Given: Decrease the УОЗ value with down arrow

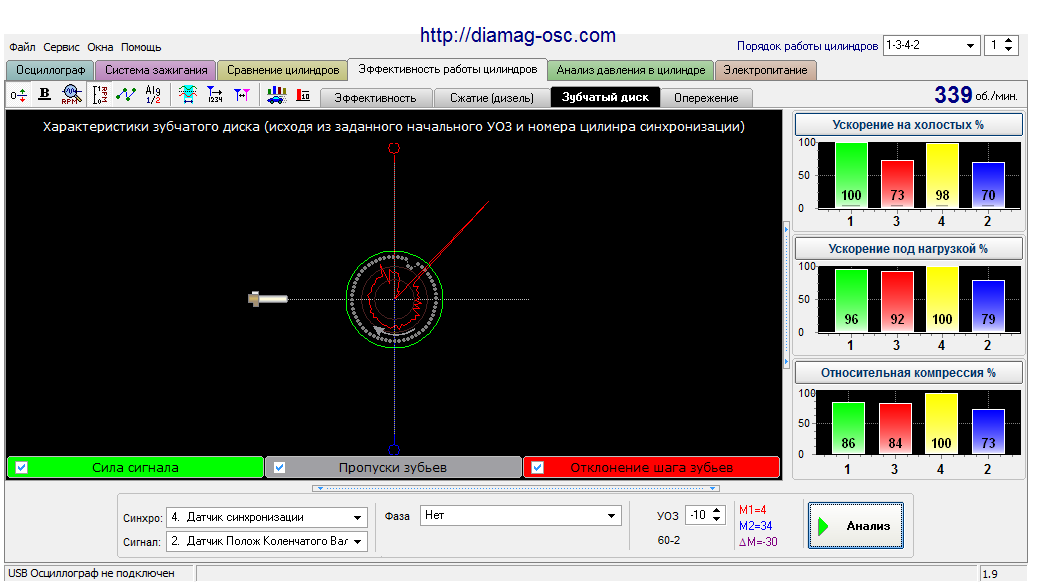Looking at the screenshot, I should click(x=717, y=520).
